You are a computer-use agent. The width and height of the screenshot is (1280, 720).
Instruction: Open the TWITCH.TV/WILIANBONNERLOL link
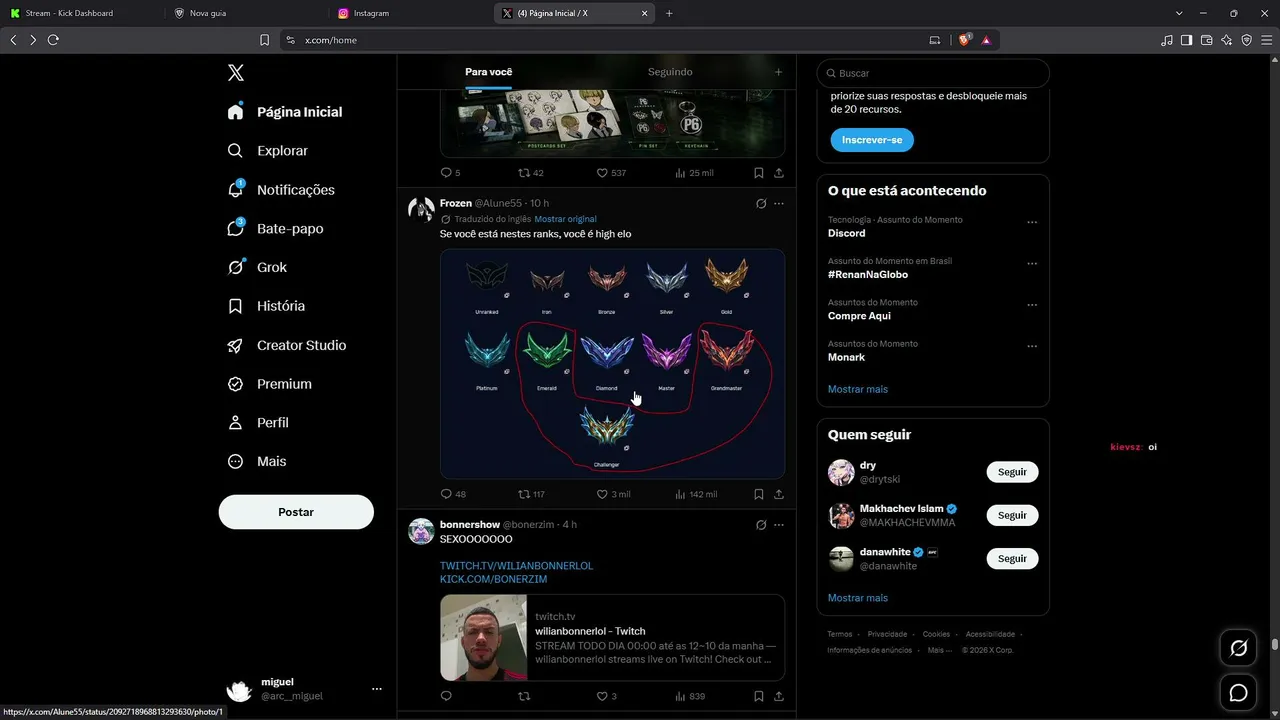pyautogui.click(x=516, y=566)
